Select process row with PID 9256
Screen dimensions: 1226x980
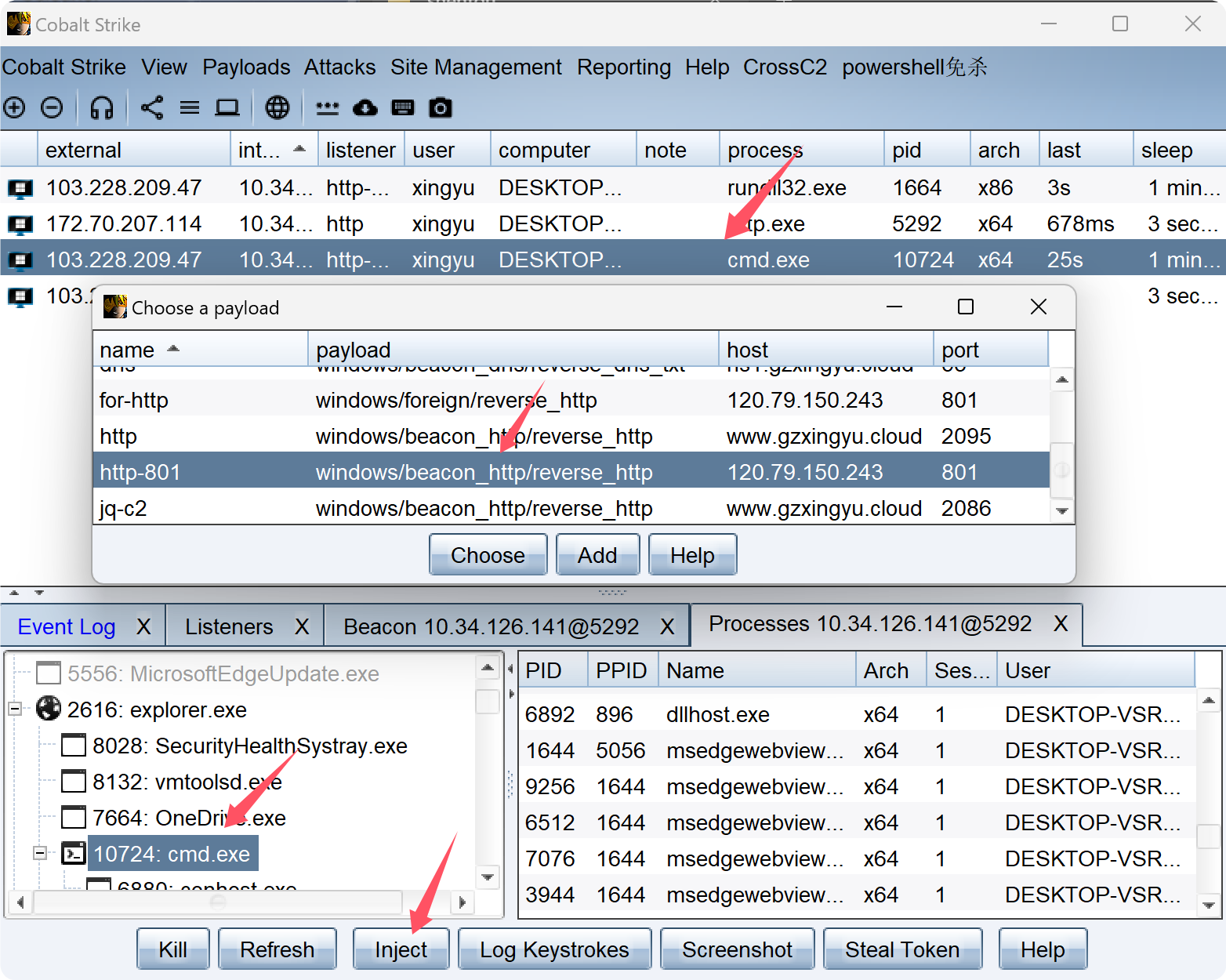pos(857,786)
